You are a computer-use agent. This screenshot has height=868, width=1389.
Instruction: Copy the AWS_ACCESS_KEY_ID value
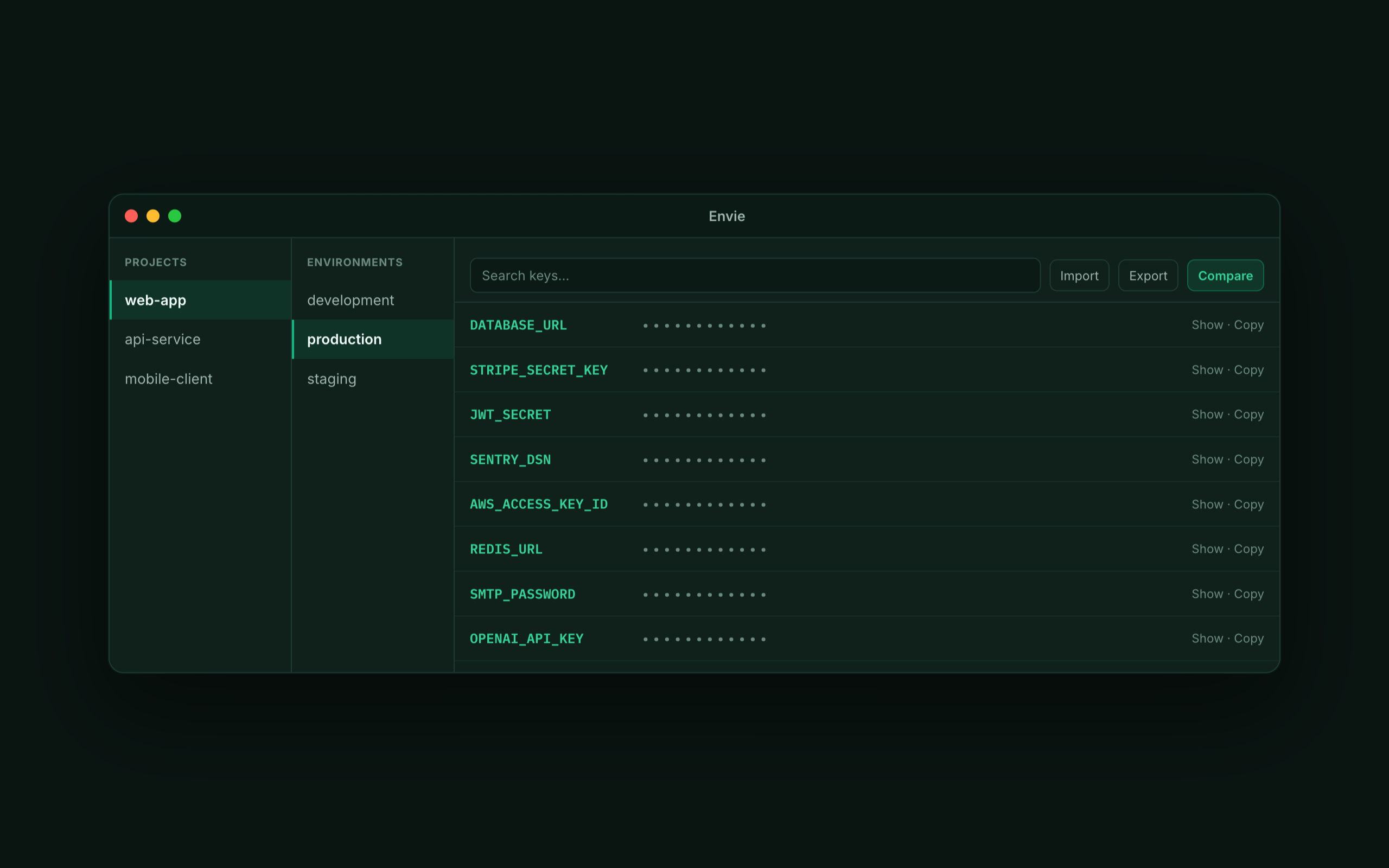(x=1249, y=504)
